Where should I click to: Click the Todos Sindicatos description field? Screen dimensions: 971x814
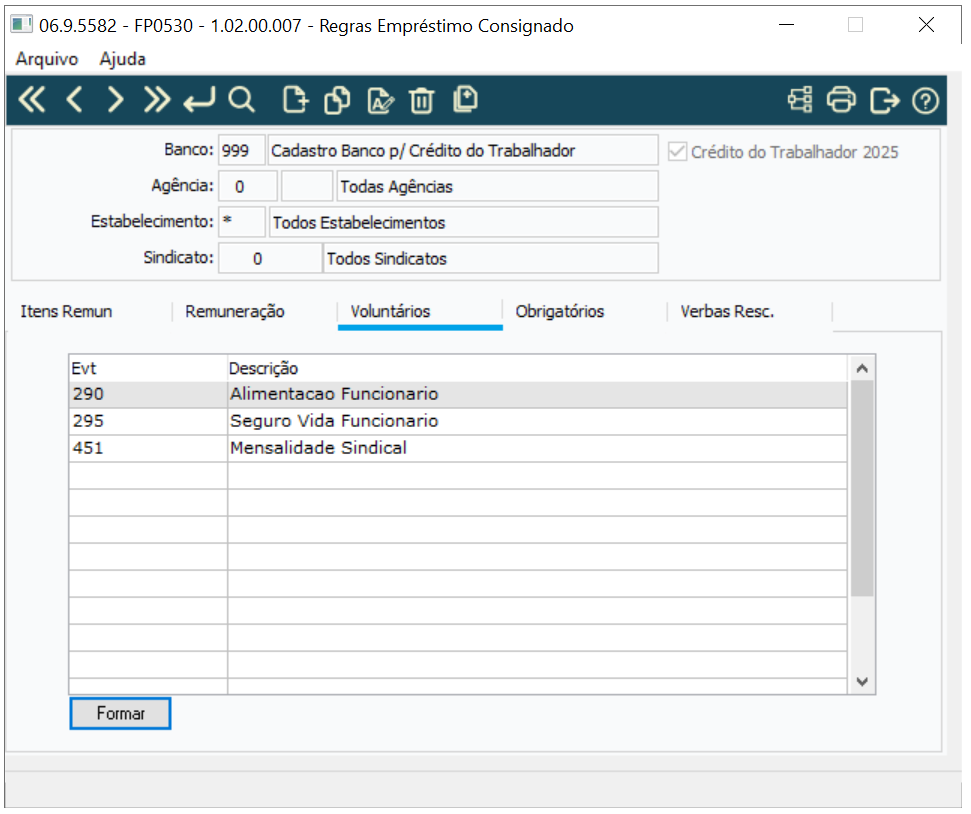coord(490,258)
